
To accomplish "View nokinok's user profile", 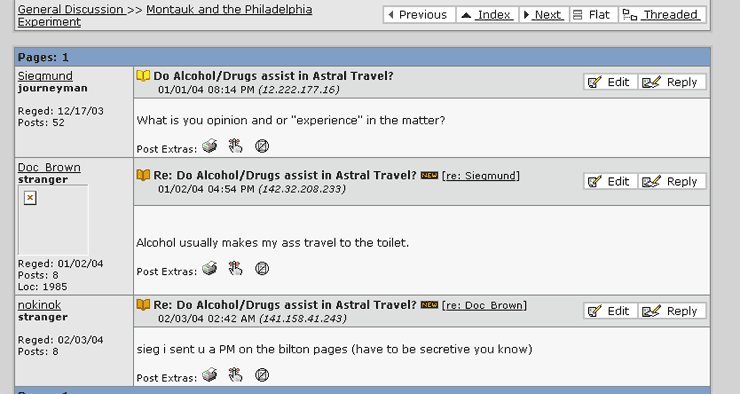I will coord(39,305).
